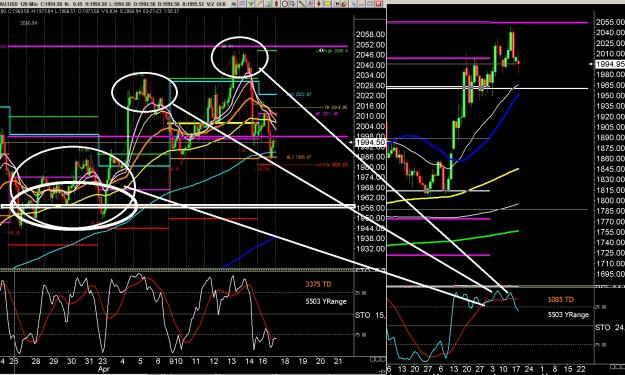Click the gray arrow icon after clock
This screenshot has width=625, height=375.
point(293,4)
